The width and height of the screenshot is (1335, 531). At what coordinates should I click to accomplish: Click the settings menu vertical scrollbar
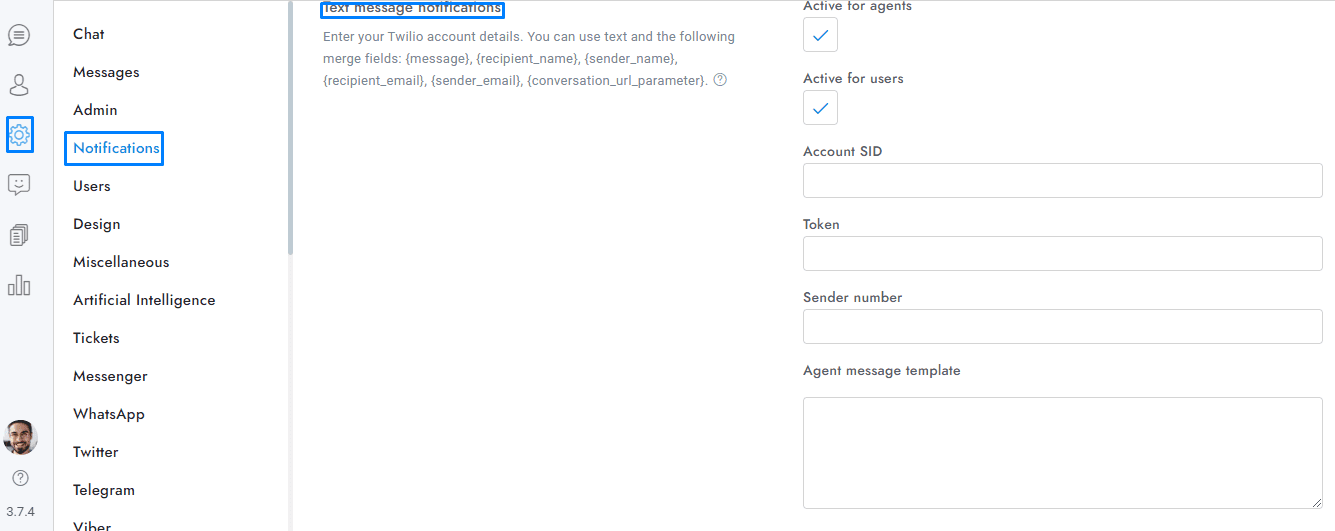(291, 130)
